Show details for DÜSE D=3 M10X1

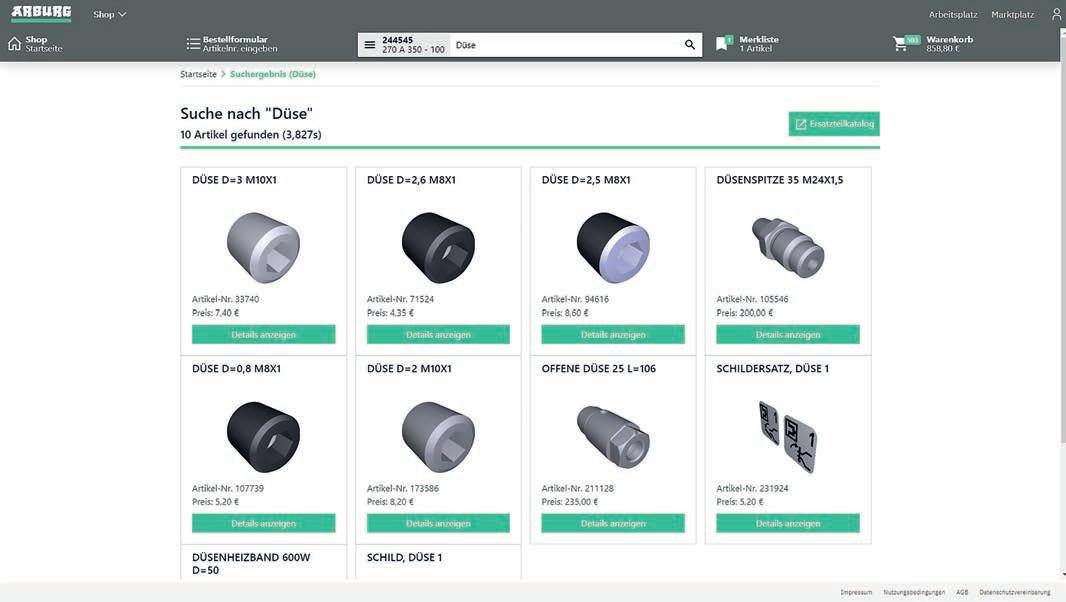(x=263, y=334)
